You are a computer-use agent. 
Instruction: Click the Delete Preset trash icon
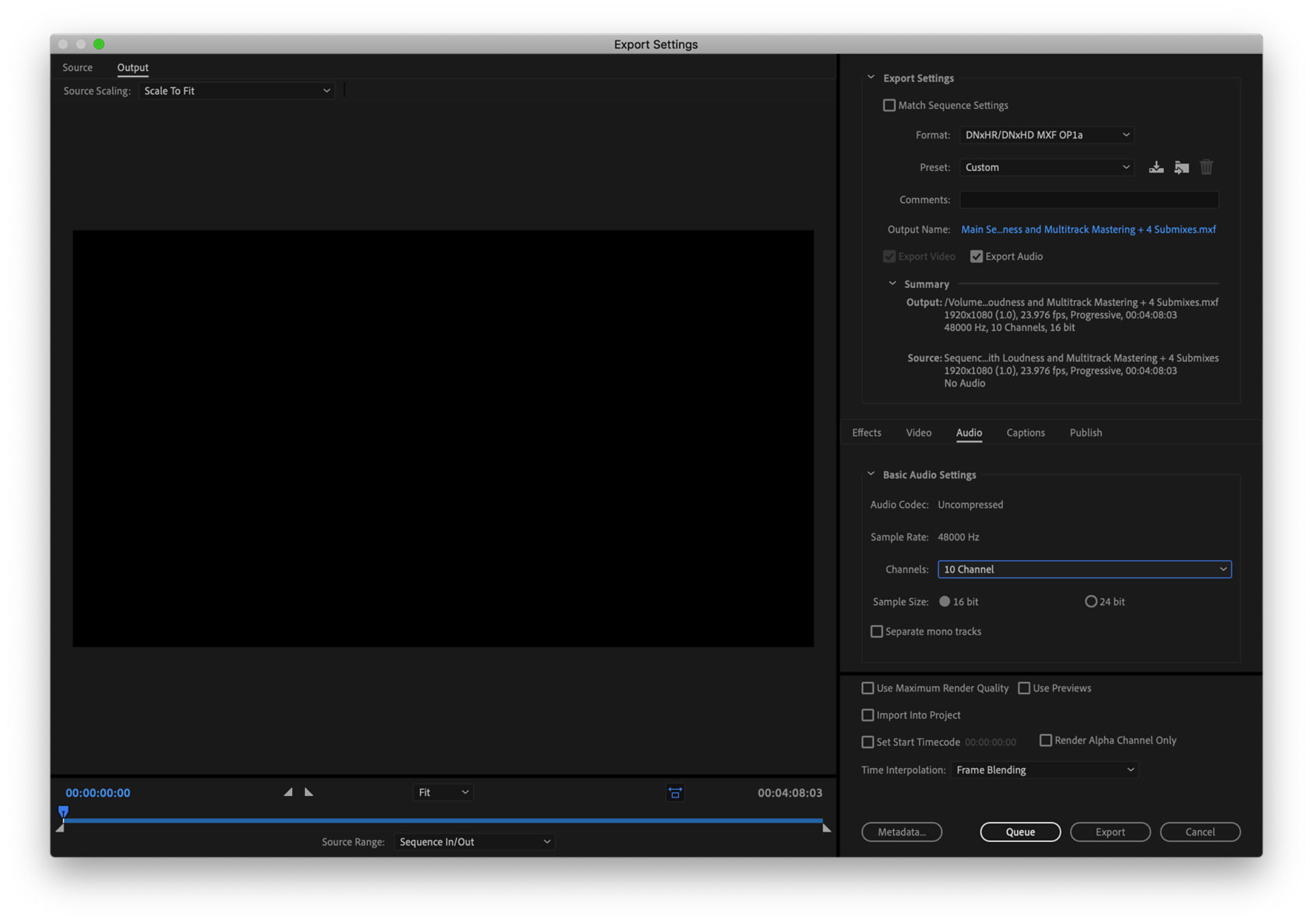coord(1206,167)
